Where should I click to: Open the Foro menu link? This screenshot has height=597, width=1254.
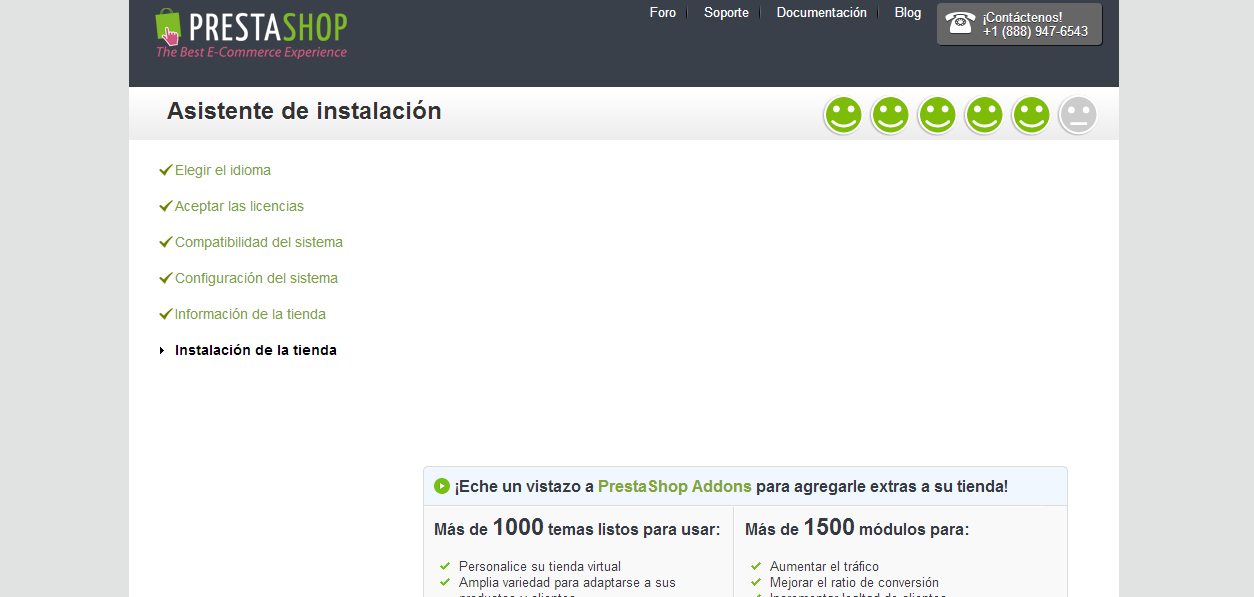click(x=663, y=13)
